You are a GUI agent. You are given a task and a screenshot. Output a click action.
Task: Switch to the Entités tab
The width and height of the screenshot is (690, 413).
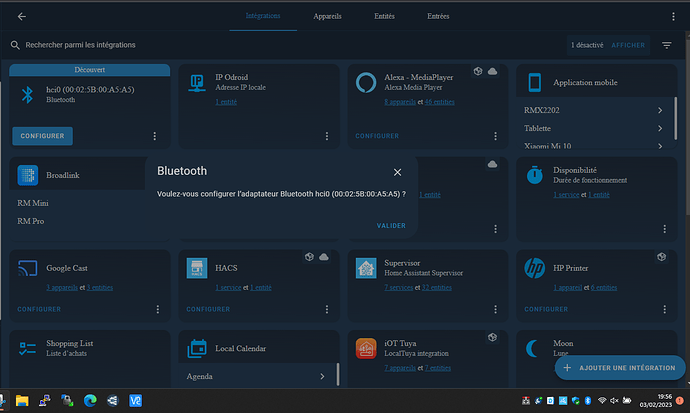(x=384, y=16)
